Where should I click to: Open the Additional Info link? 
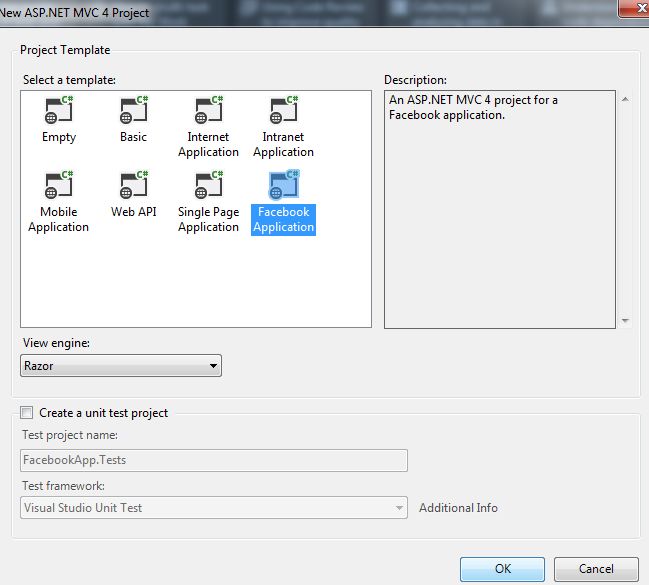click(458, 508)
